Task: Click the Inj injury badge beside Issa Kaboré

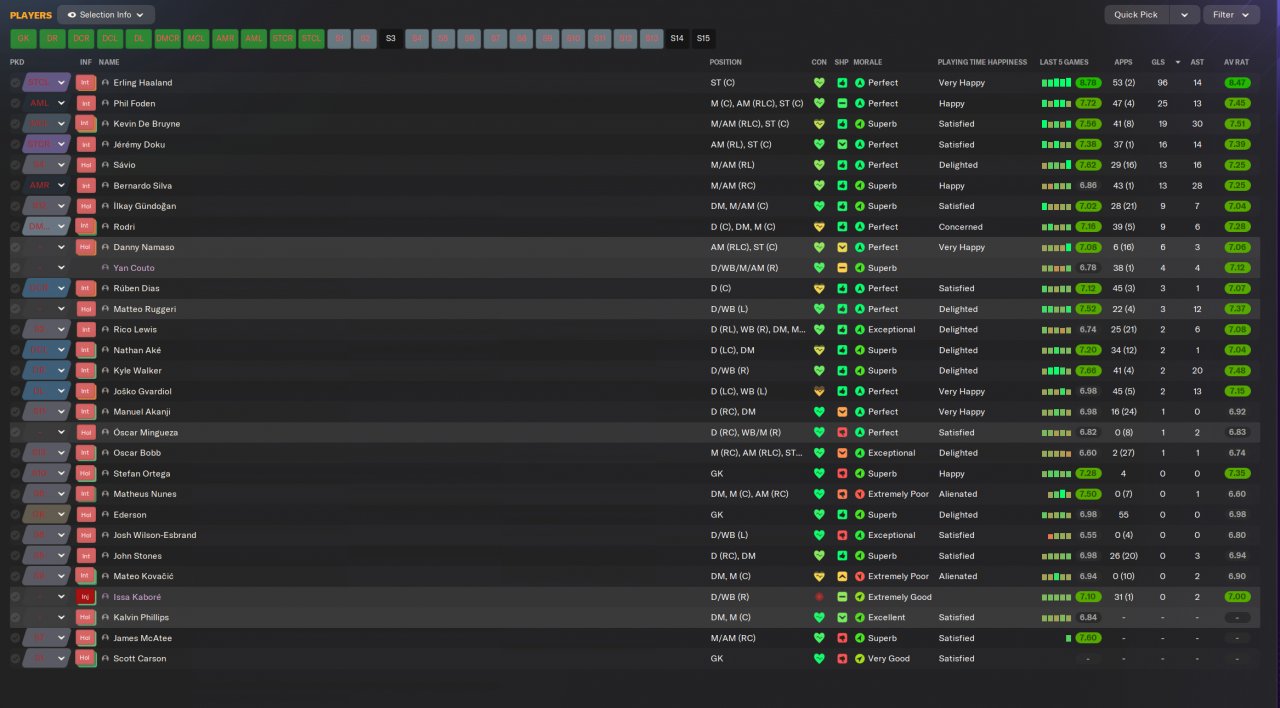Action: (x=85, y=597)
